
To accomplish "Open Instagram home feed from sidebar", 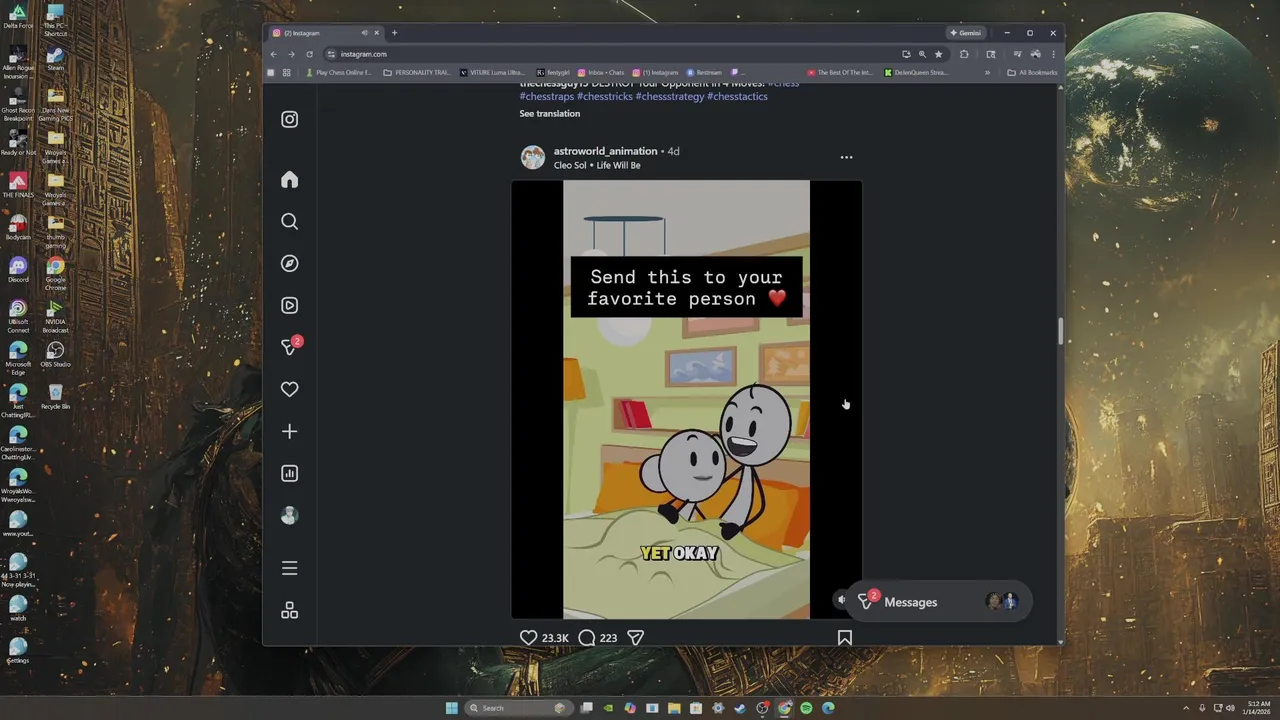I will point(289,180).
